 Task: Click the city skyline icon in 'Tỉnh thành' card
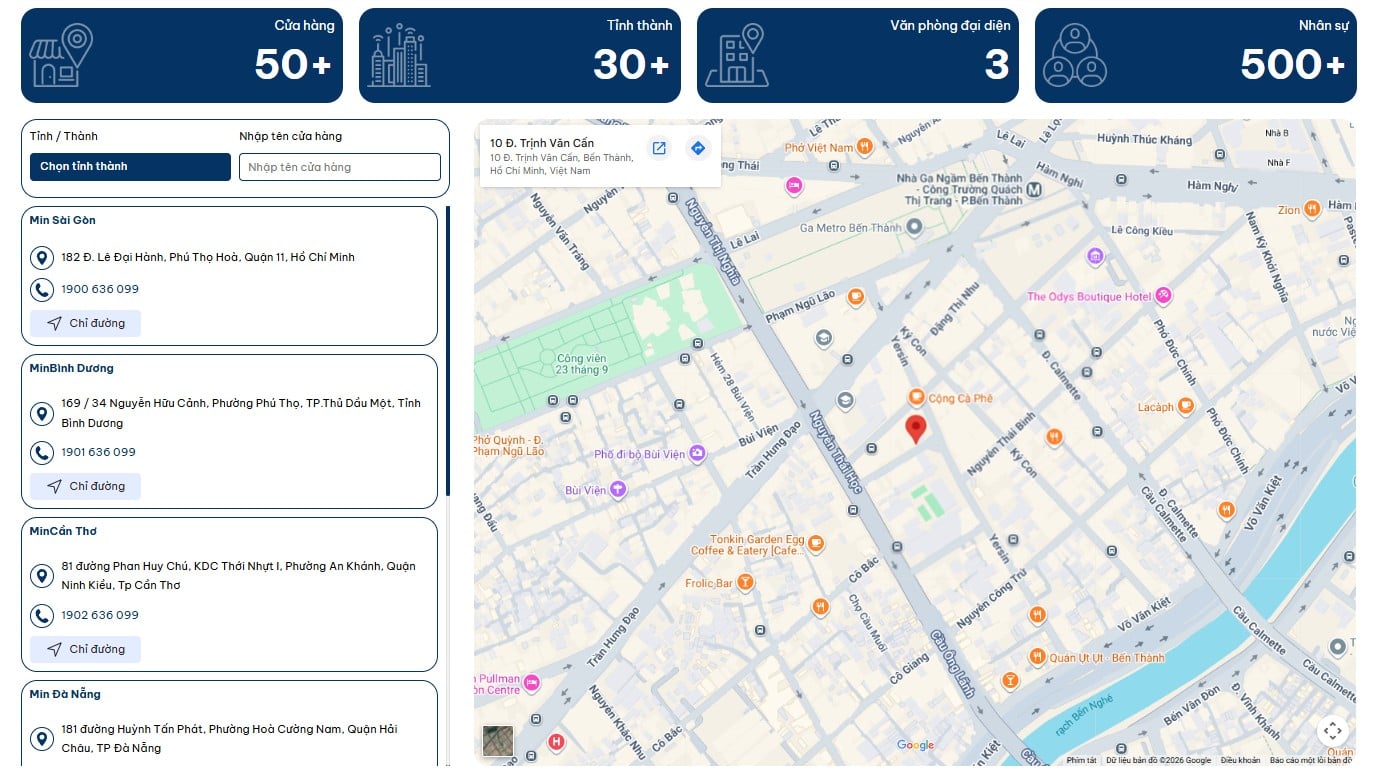click(x=399, y=55)
